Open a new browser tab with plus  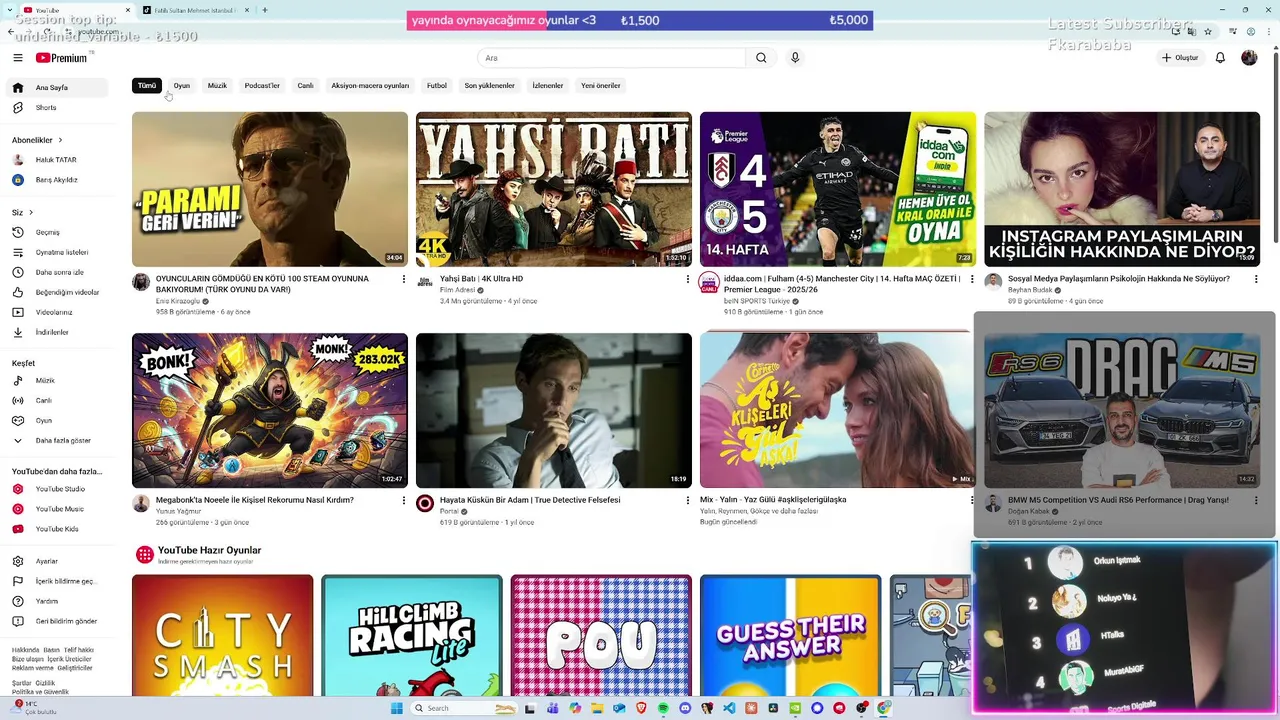[x=264, y=10]
